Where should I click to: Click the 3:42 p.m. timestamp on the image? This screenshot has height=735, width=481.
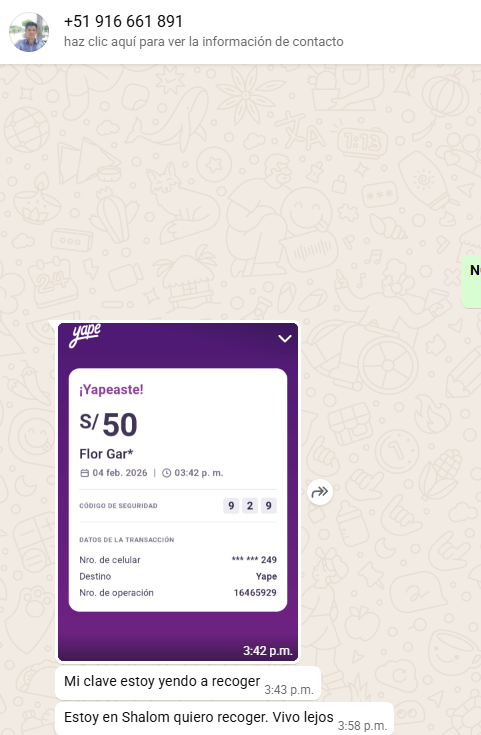coord(268,651)
